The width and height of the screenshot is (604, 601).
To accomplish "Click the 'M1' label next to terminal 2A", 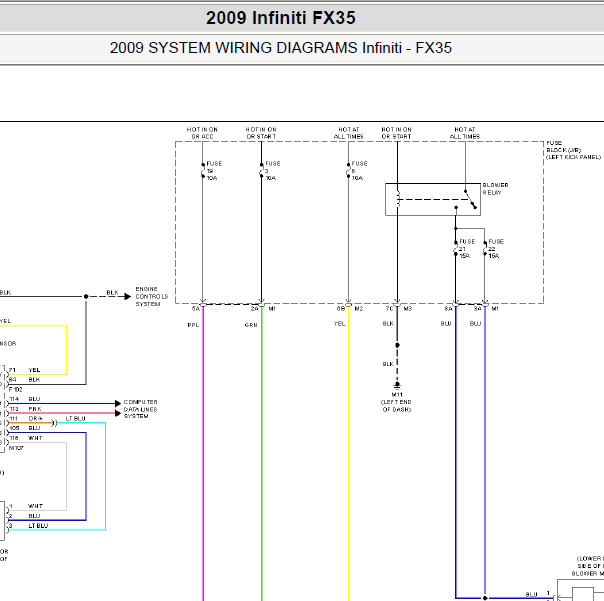I will point(272,309).
